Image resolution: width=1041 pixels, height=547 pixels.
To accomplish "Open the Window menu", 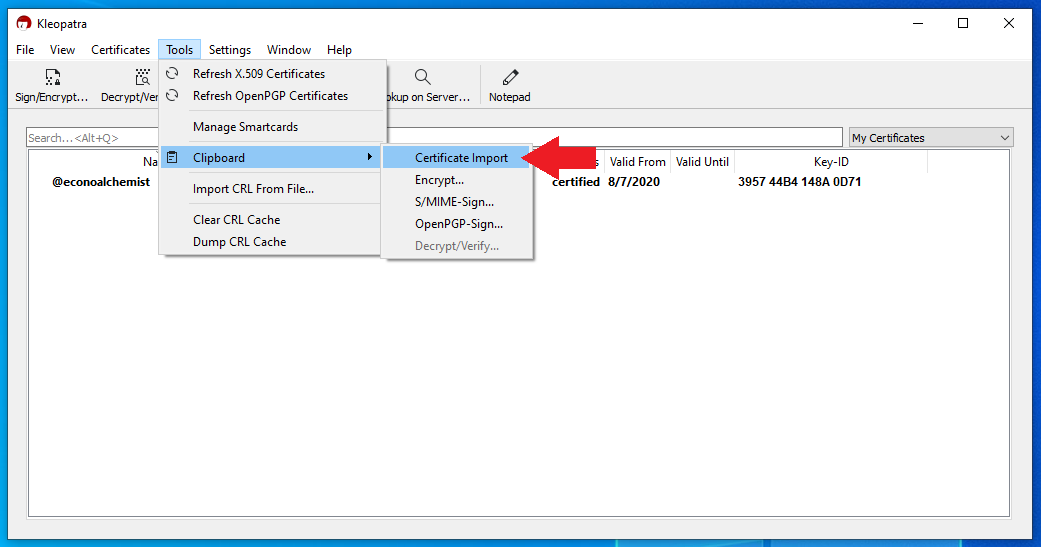I will (x=289, y=50).
